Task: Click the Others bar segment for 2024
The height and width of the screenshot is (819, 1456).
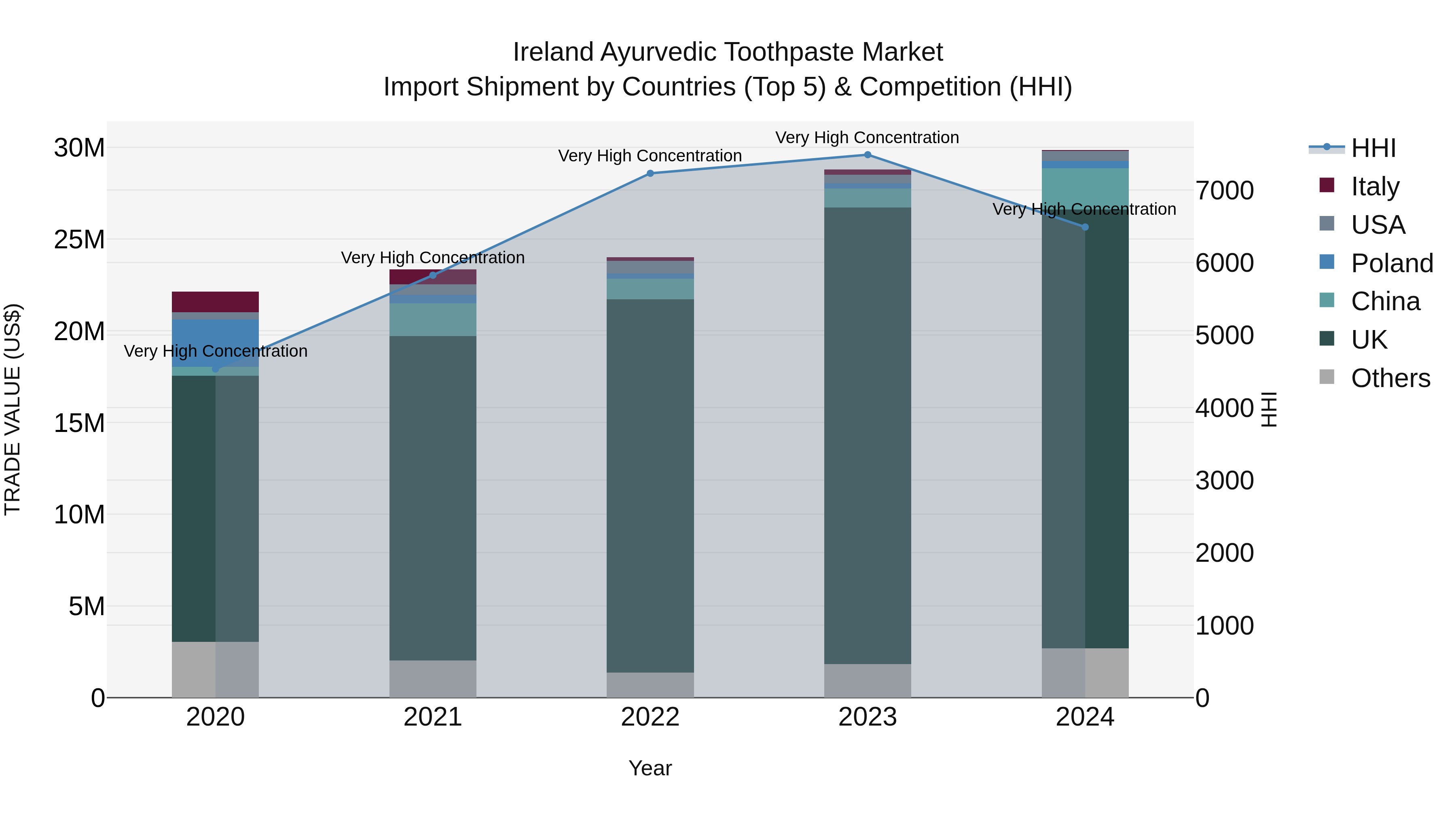Action: pos(1085,673)
